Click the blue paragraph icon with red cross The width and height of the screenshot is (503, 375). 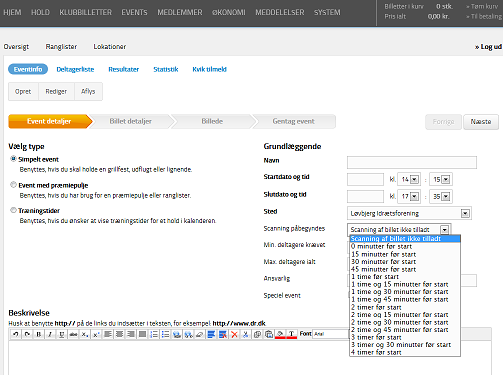point(223,334)
